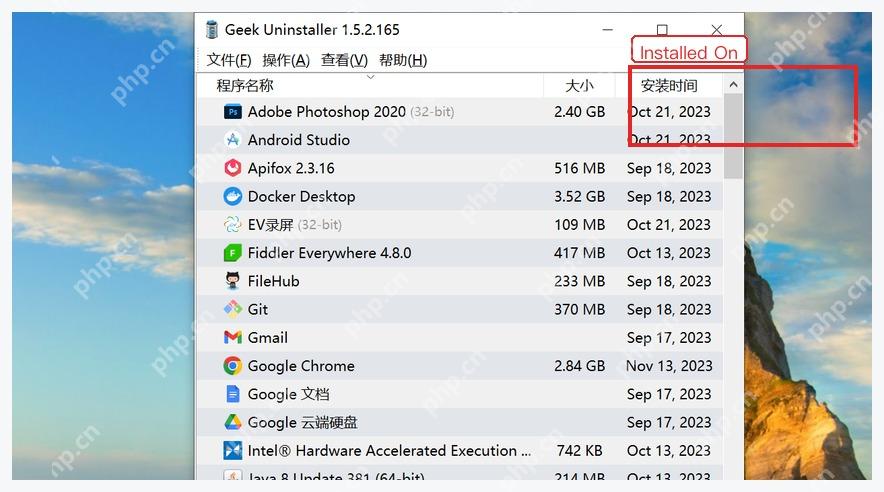884x492 pixels.
Task: Click the Android Studio icon
Action: [x=233, y=140]
